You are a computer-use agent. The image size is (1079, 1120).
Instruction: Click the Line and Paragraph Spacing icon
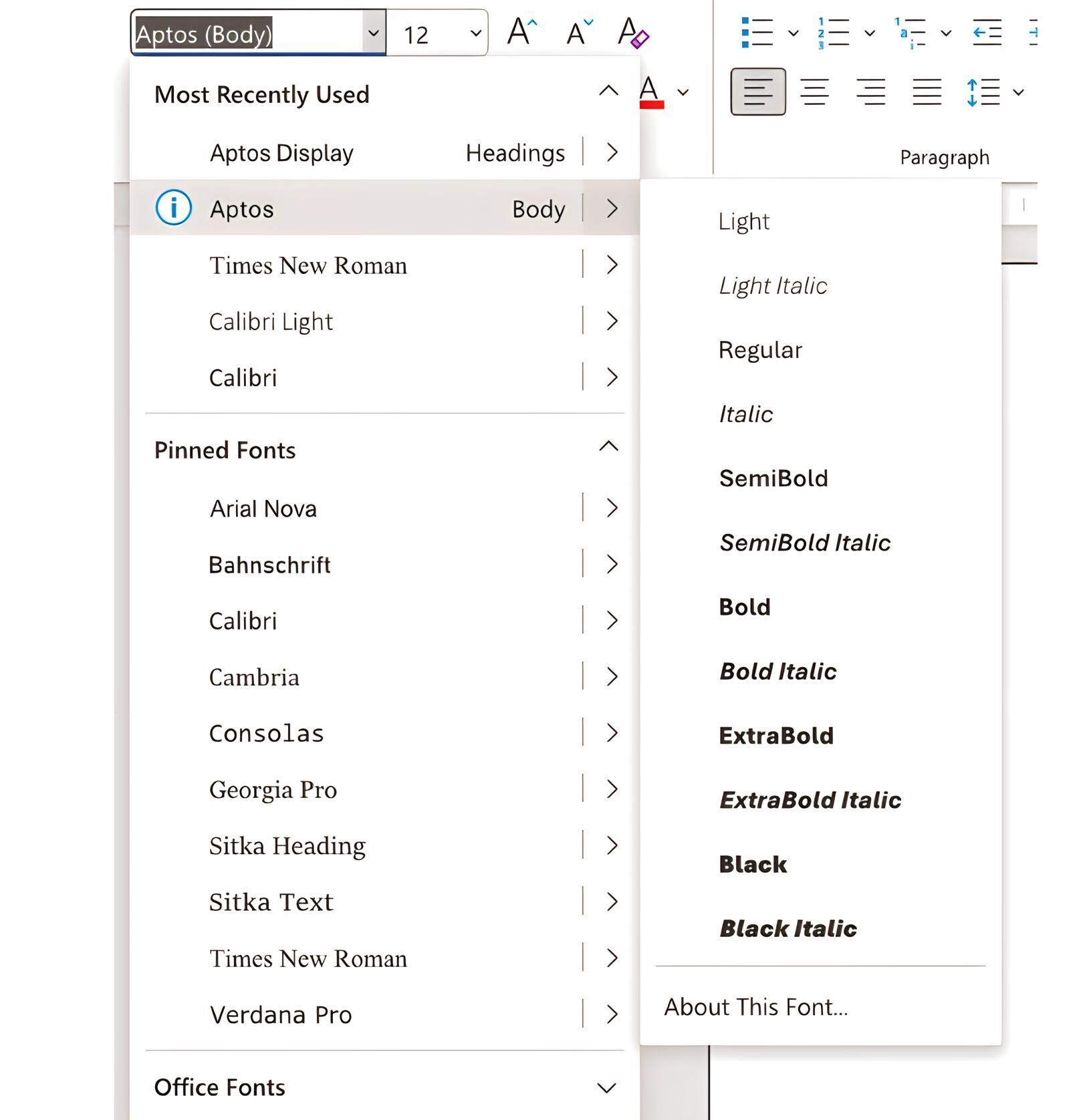(x=983, y=92)
